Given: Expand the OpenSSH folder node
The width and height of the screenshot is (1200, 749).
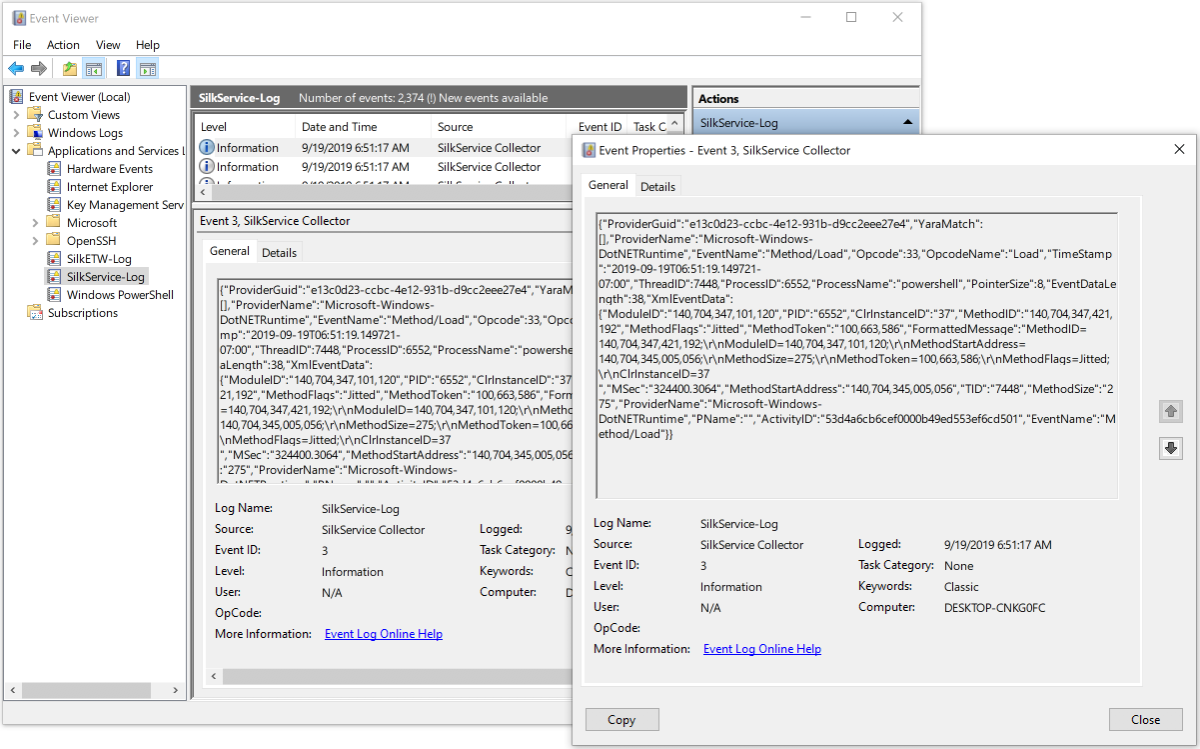Looking at the screenshot, I should tap(36, 241).
